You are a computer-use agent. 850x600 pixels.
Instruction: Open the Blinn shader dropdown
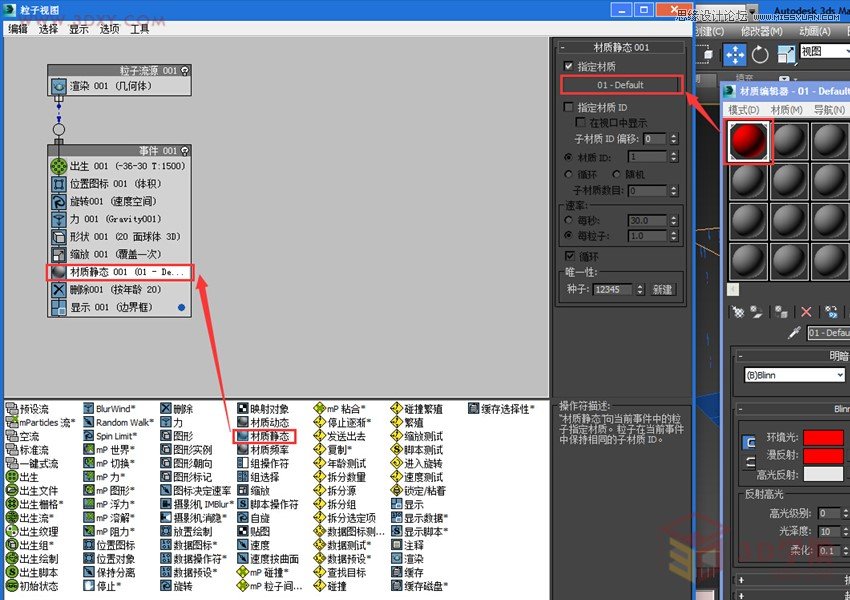[x=795, y=376]
